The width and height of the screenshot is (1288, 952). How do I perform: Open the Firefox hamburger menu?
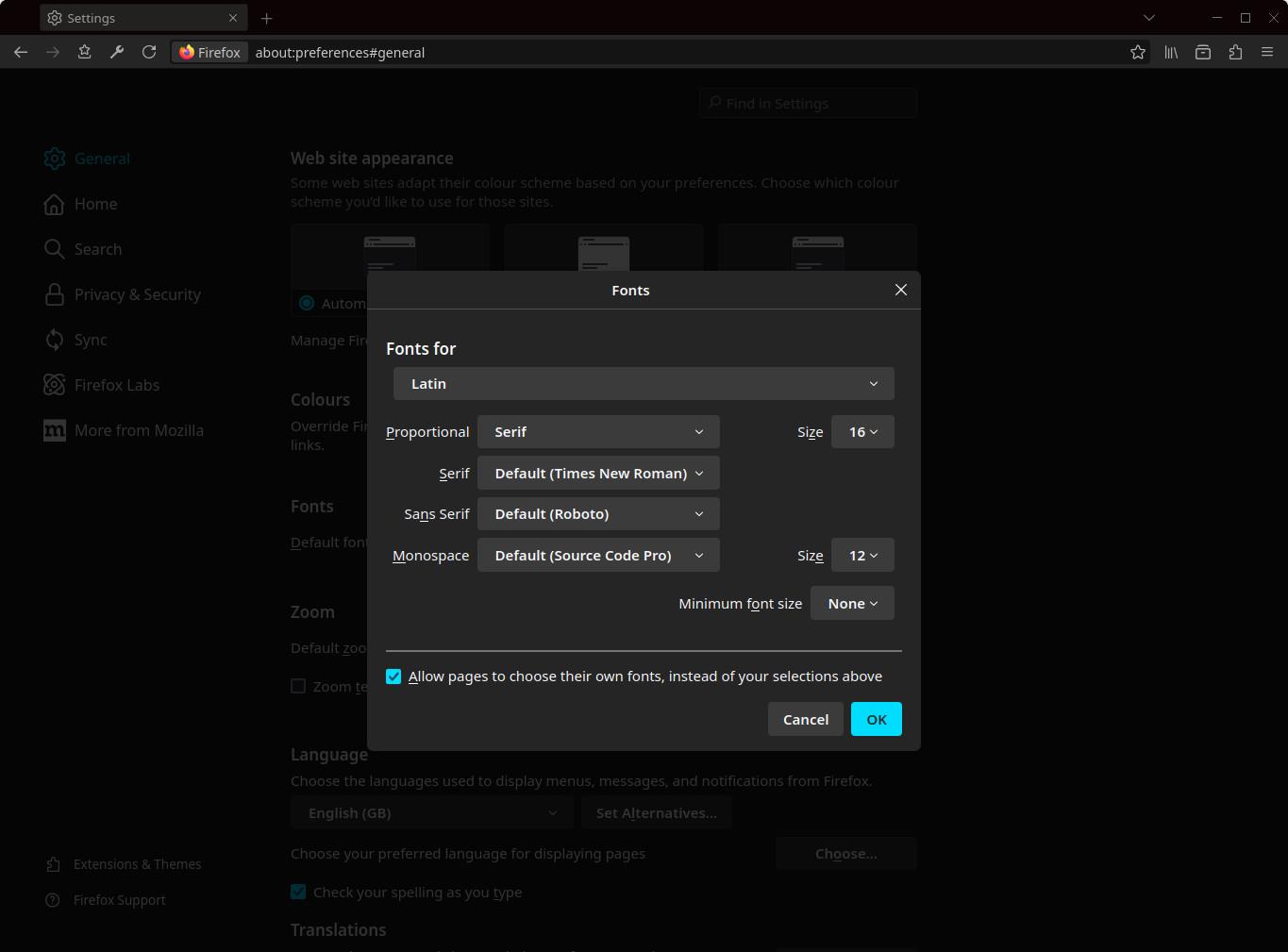click(x=1267, y=53)
